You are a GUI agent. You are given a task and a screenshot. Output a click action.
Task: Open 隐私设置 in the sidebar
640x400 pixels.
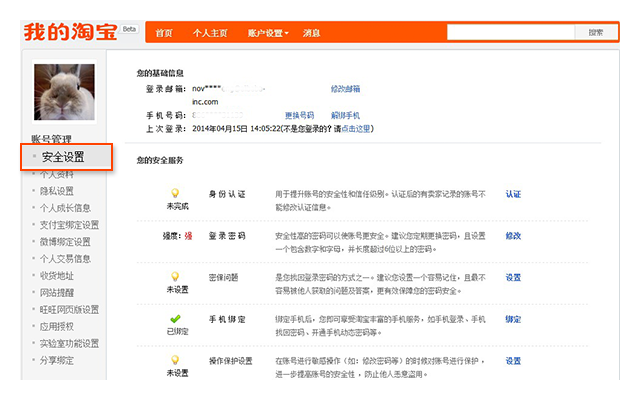coord(58,191)
